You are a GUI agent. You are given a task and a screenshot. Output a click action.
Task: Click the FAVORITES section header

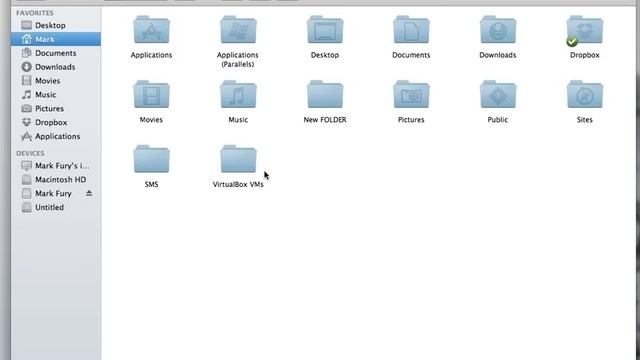[35, 13]
